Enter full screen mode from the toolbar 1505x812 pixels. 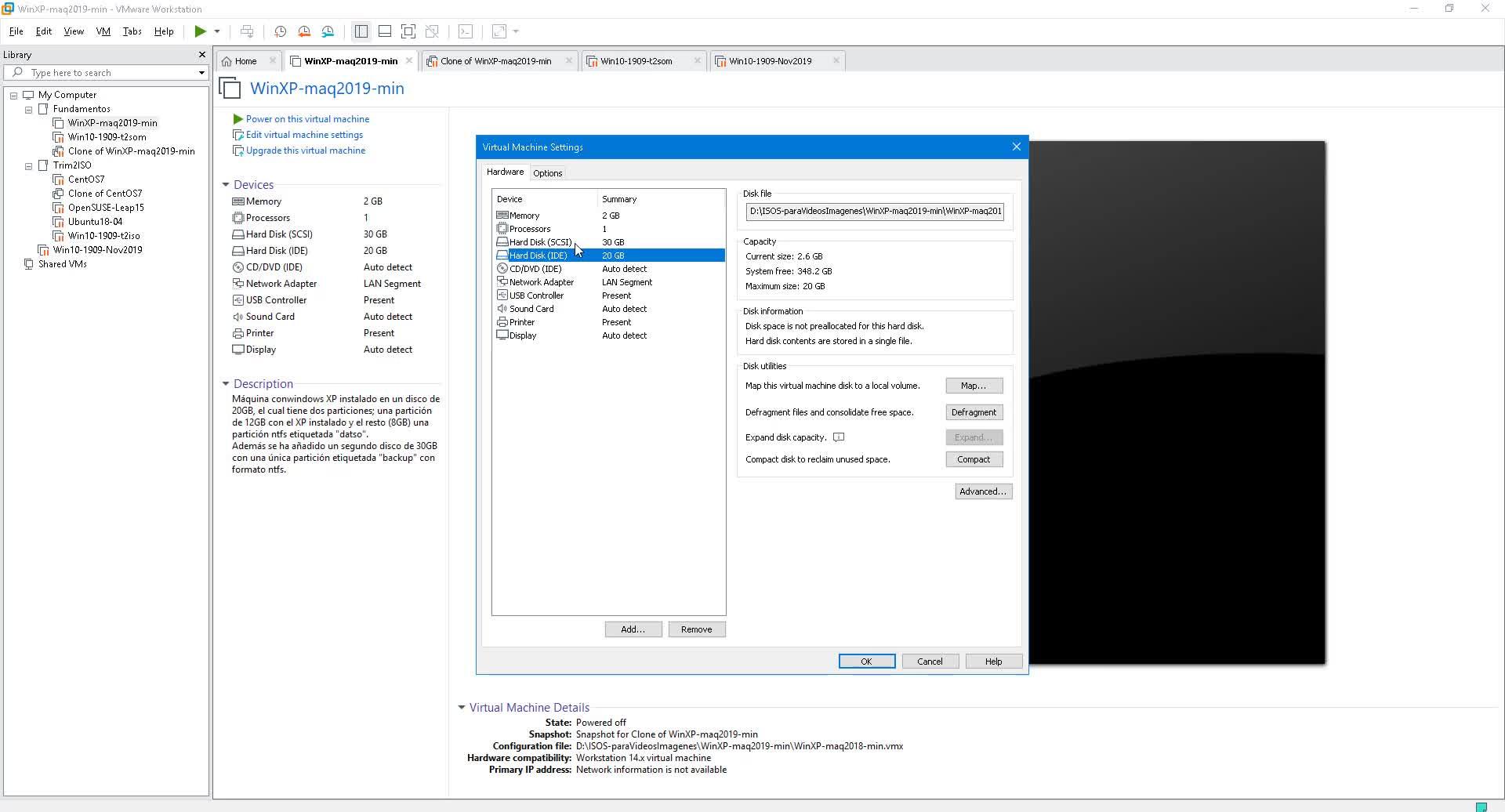click(408, 31)
